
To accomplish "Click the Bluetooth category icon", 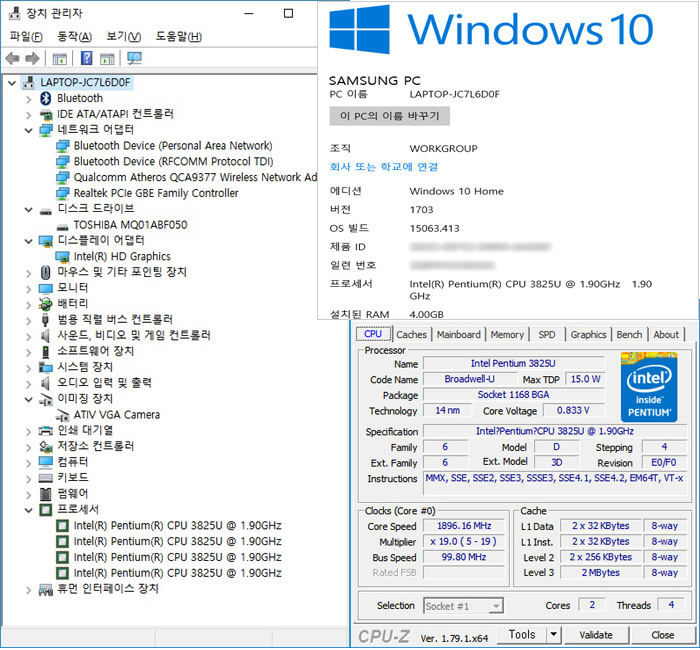I will 46,98.
